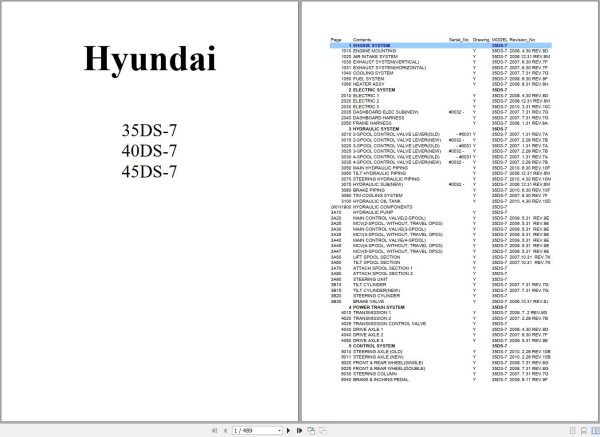Image resolution: width=600 pixels, height=437 pixels.
Task: Click the HYDRAULIC OIL TANK entry
Action: tap(377, 201)
